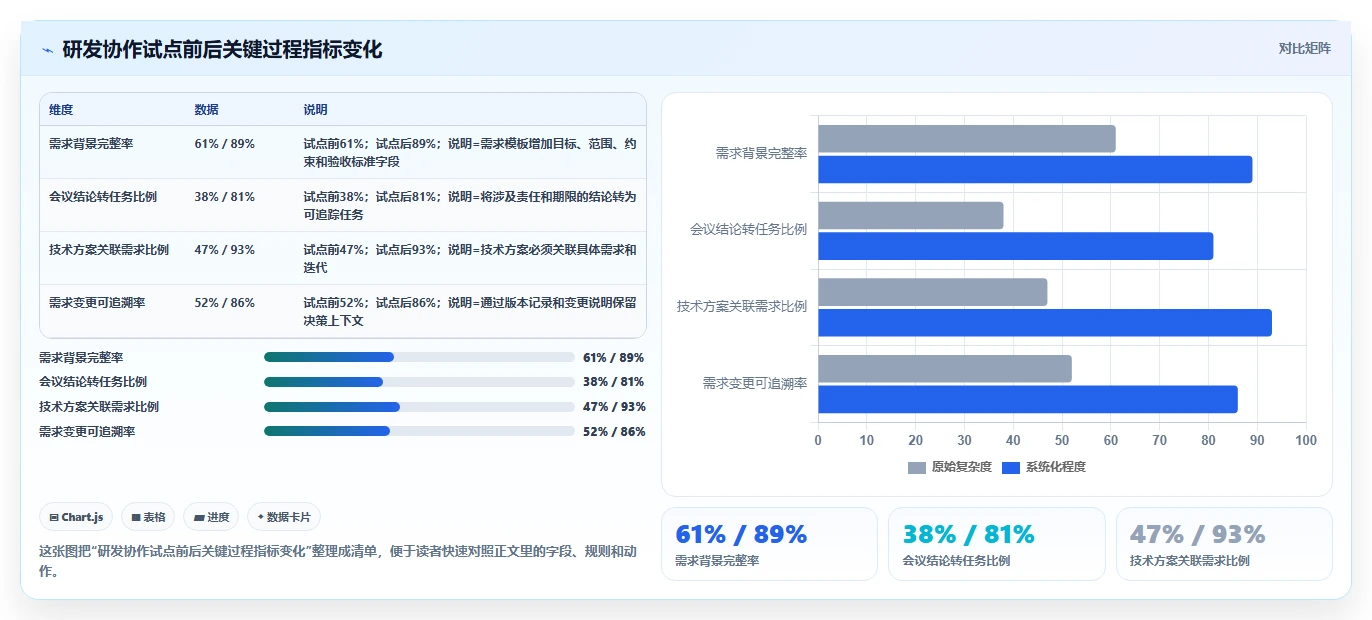Viewport: 1372px width, 620px height.
Task: Click the 表格 chip
Action: [x=148, y=517]
